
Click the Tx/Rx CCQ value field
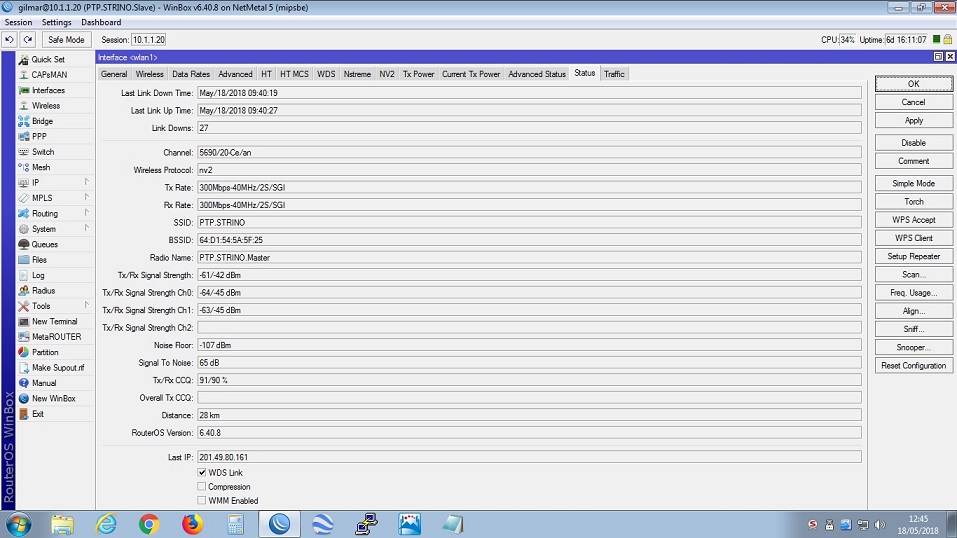(529, 380)
